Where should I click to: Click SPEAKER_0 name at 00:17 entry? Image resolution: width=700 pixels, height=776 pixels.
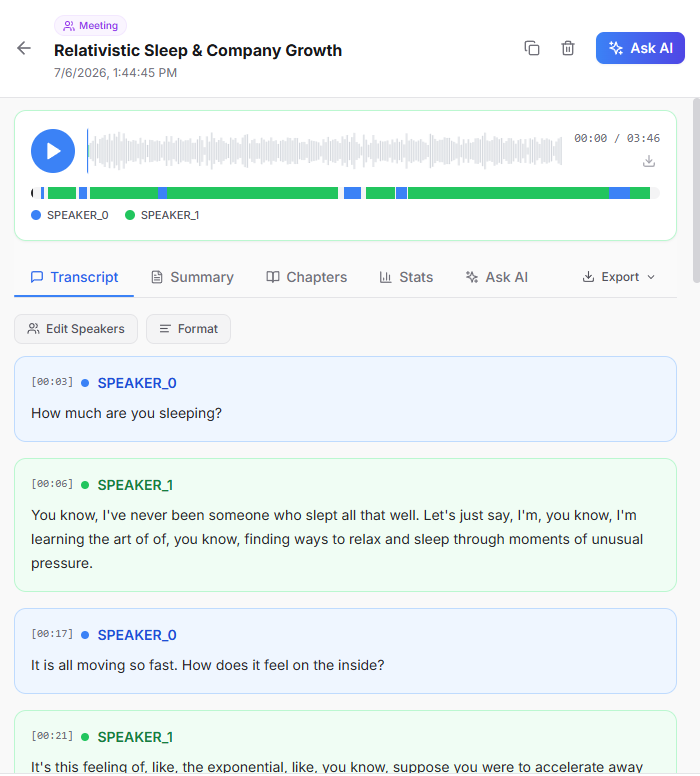[x=137, y=635]
